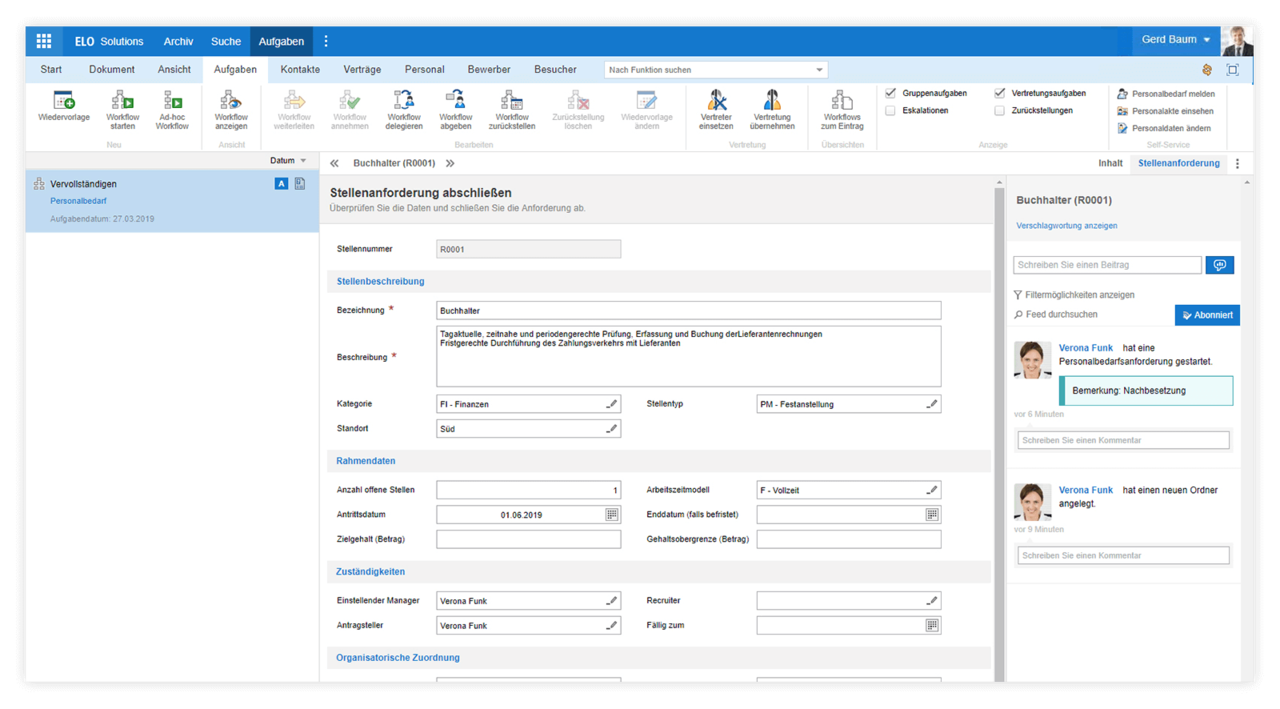Open Antrittsdatum calendar picker

(611, 515)
